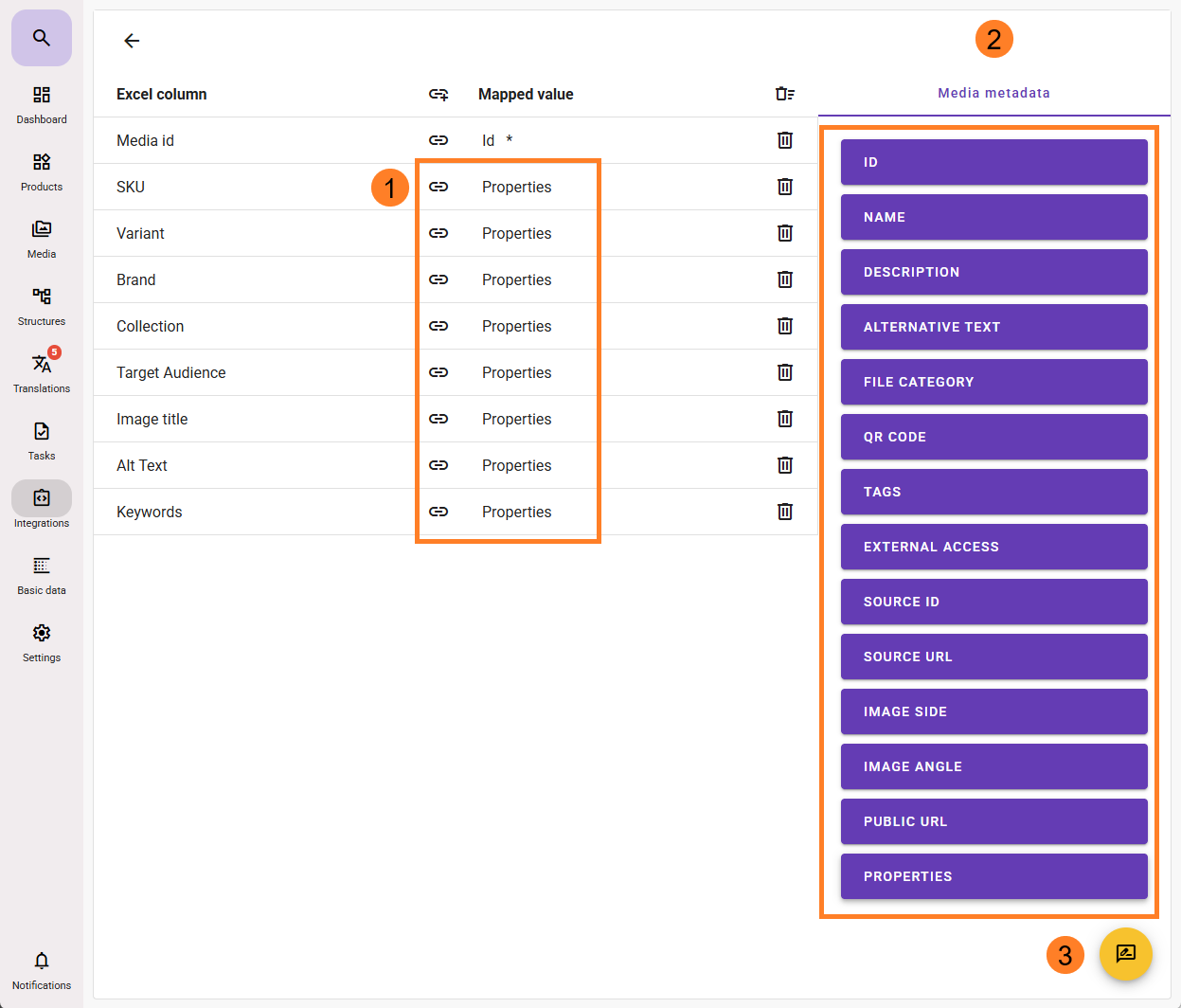The image size is (1181, 1008).
Task: Select Properties mapped value for Collection
Action: (x=516, y=326)
